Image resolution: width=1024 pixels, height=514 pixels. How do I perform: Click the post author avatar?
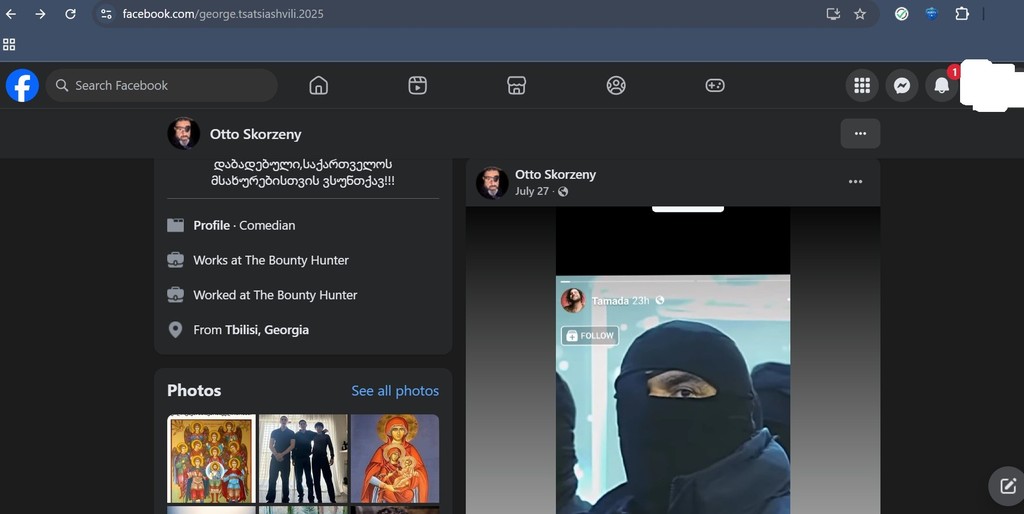tap(492, 183)
